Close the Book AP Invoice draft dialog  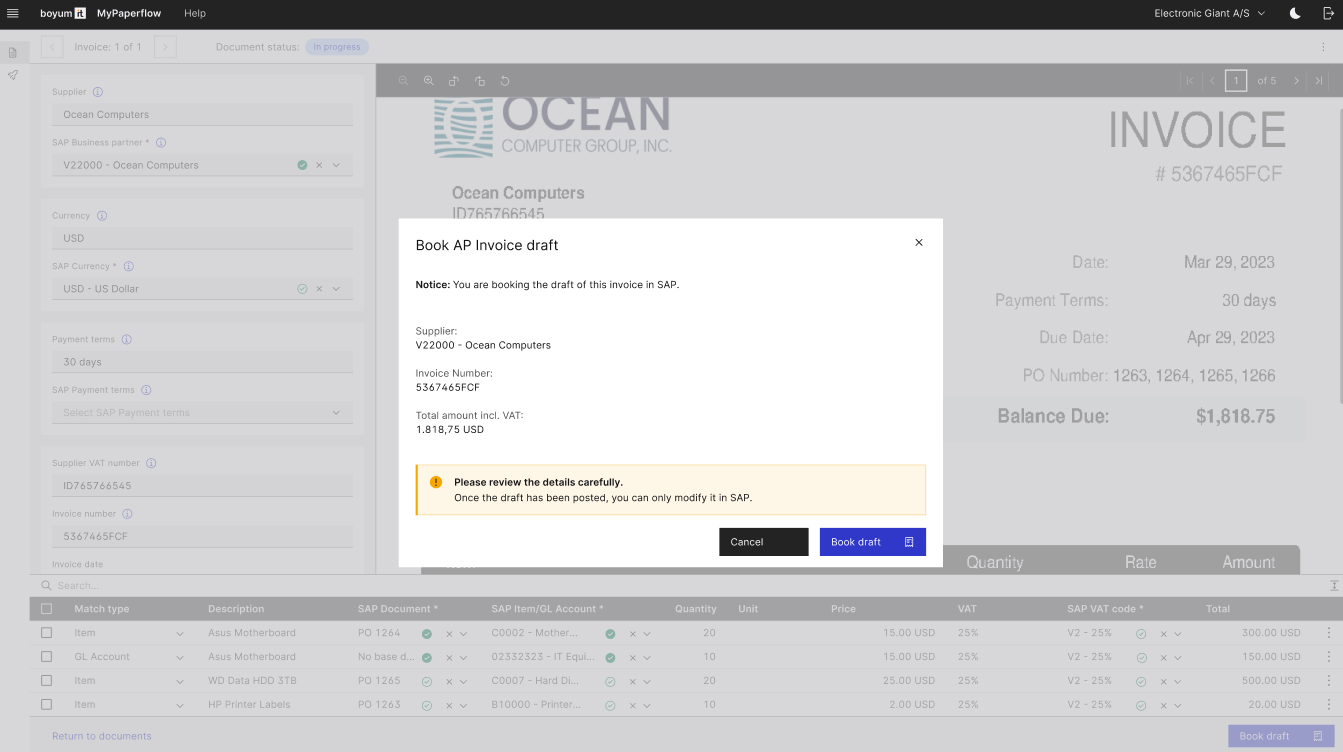(x=919, y=242)
